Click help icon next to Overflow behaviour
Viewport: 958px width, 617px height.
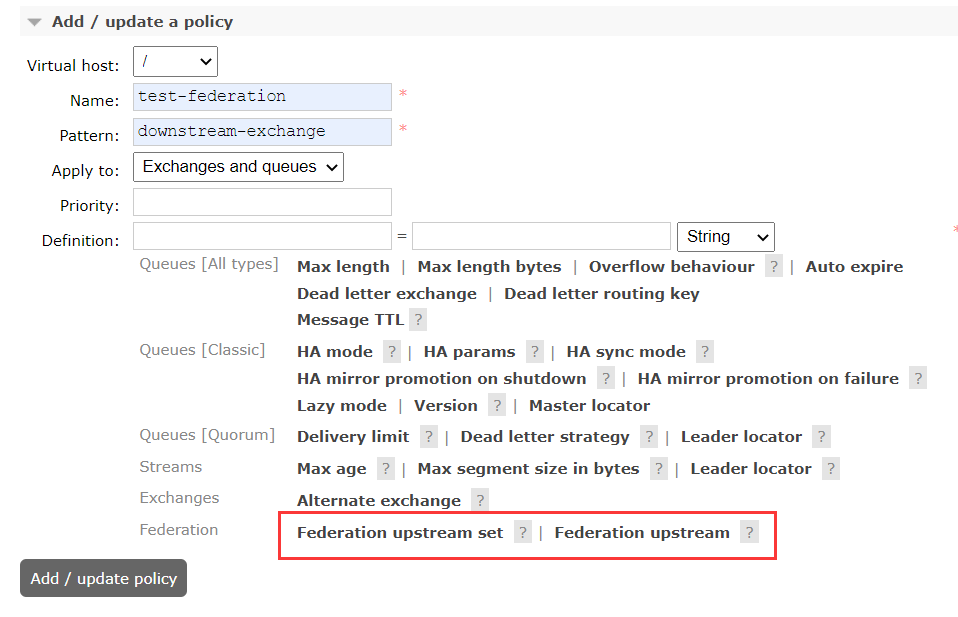(x=773, y=267)
